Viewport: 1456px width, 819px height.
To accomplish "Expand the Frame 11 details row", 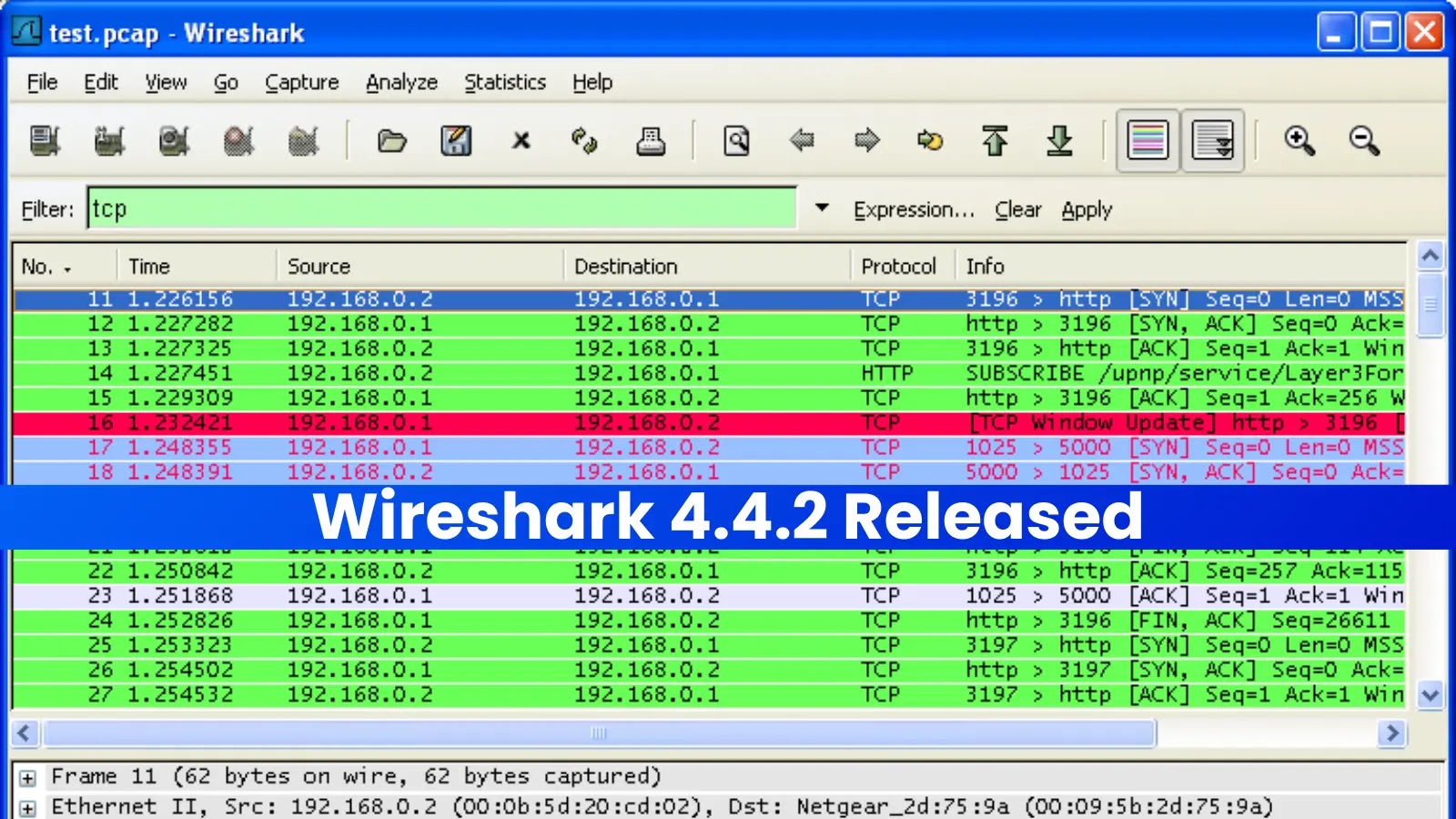I will click(28, 778).
